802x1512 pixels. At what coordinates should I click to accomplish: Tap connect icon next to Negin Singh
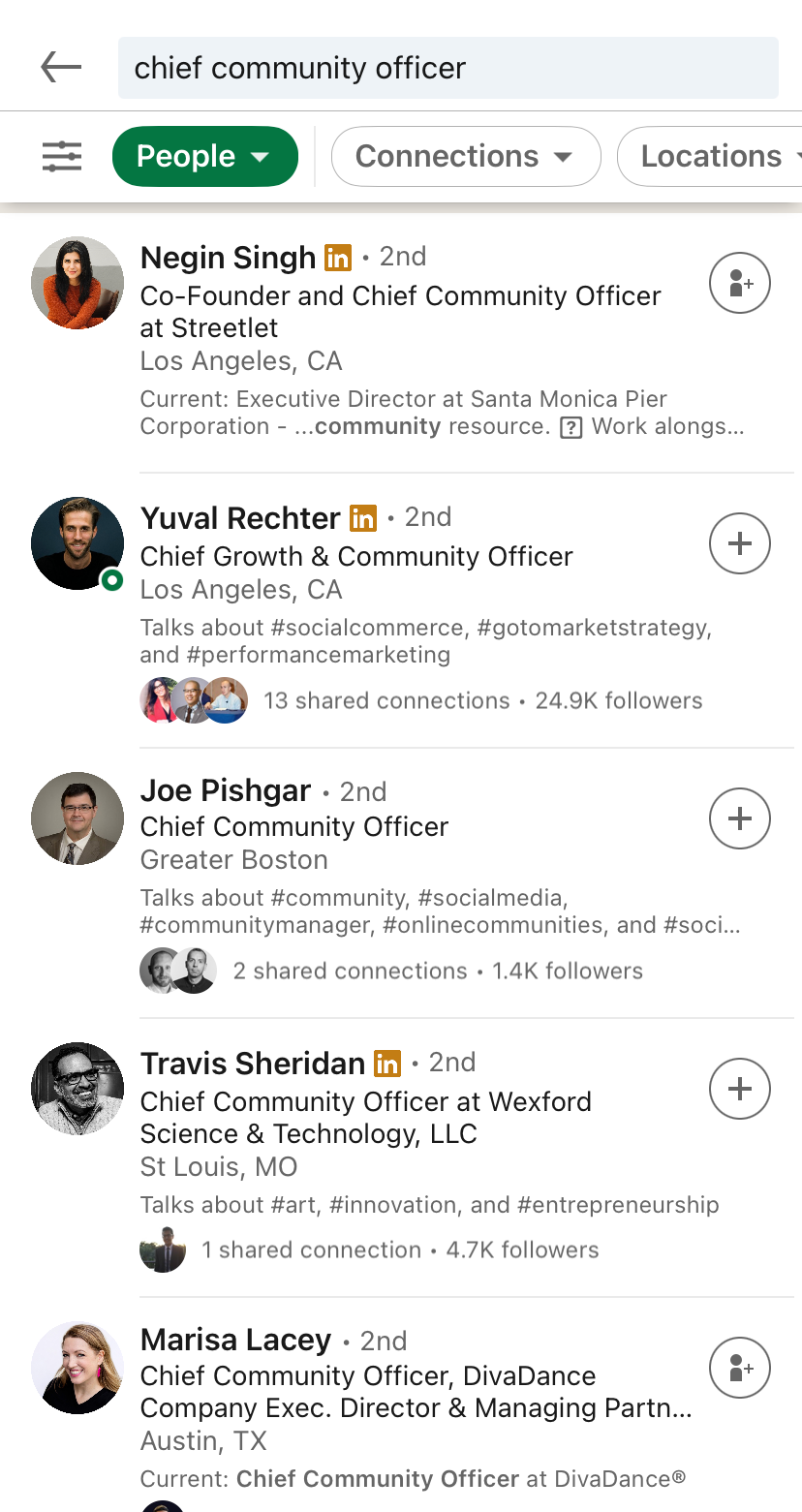(740, 283)
